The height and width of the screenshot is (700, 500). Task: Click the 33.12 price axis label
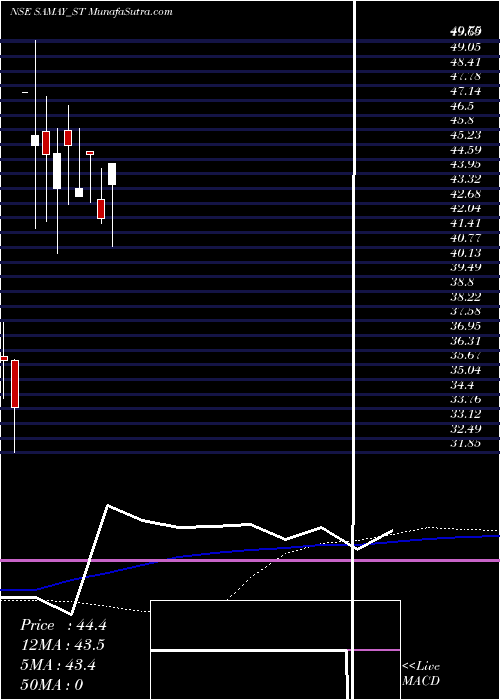coord(466,414)
